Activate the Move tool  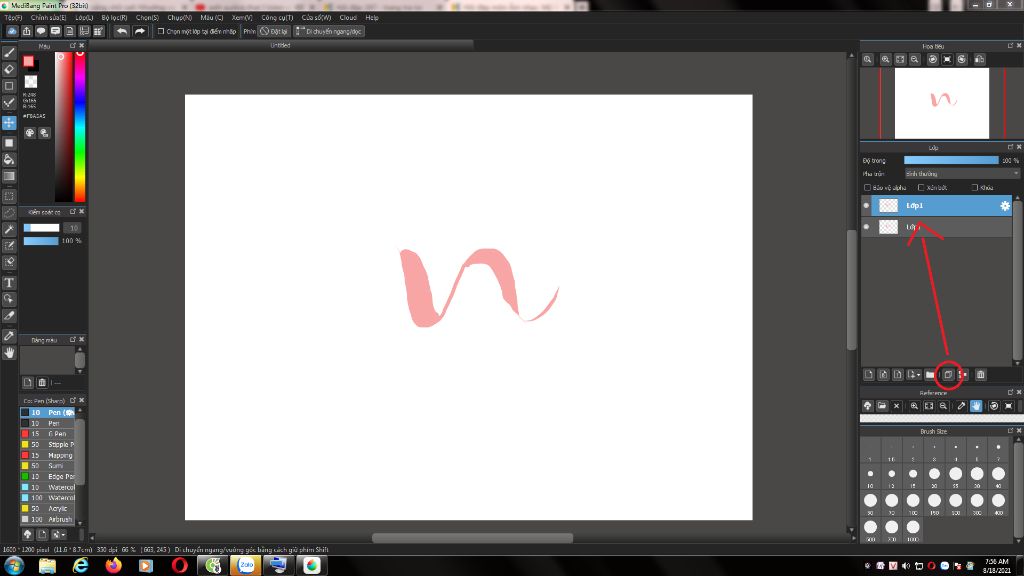pos(9,123)
